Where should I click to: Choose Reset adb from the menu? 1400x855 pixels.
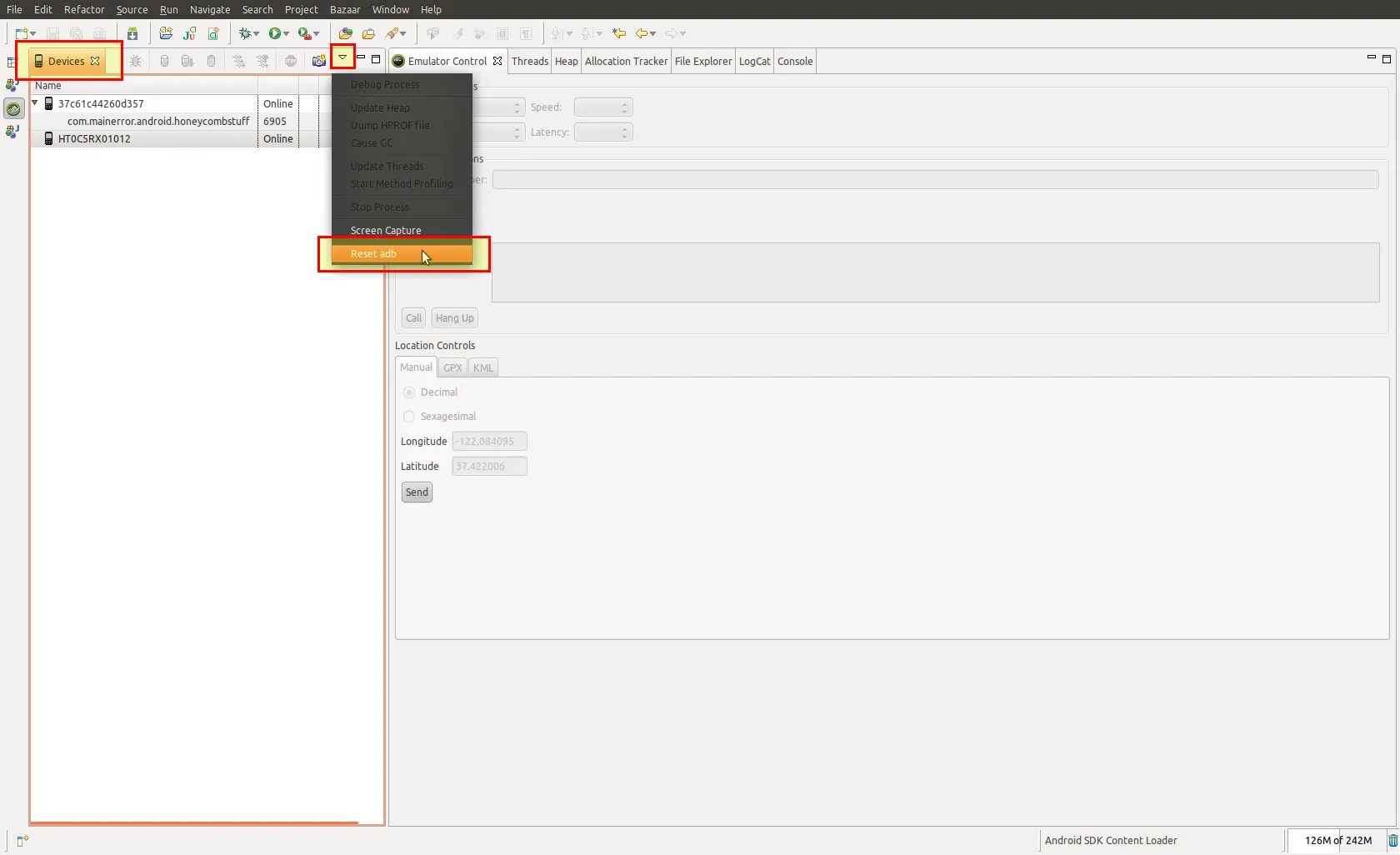click(x=402, y=254)
